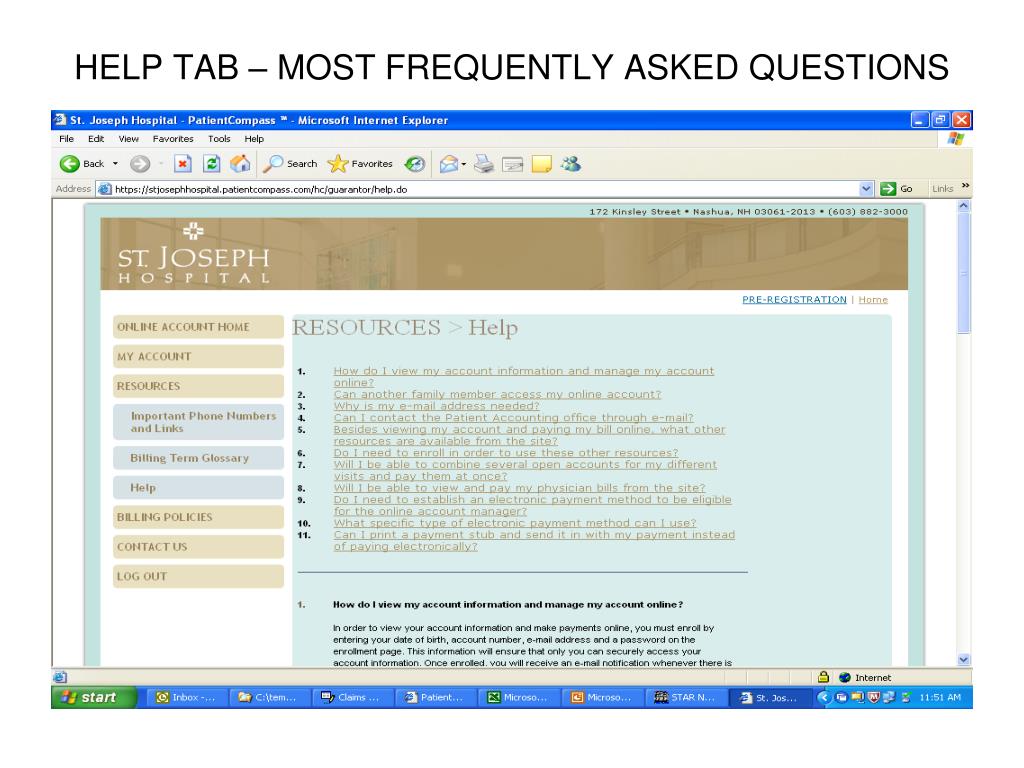The image size is (1024, 768).
Task: Select MY ACCOUNT in sidebar
Action: [199, 357]
